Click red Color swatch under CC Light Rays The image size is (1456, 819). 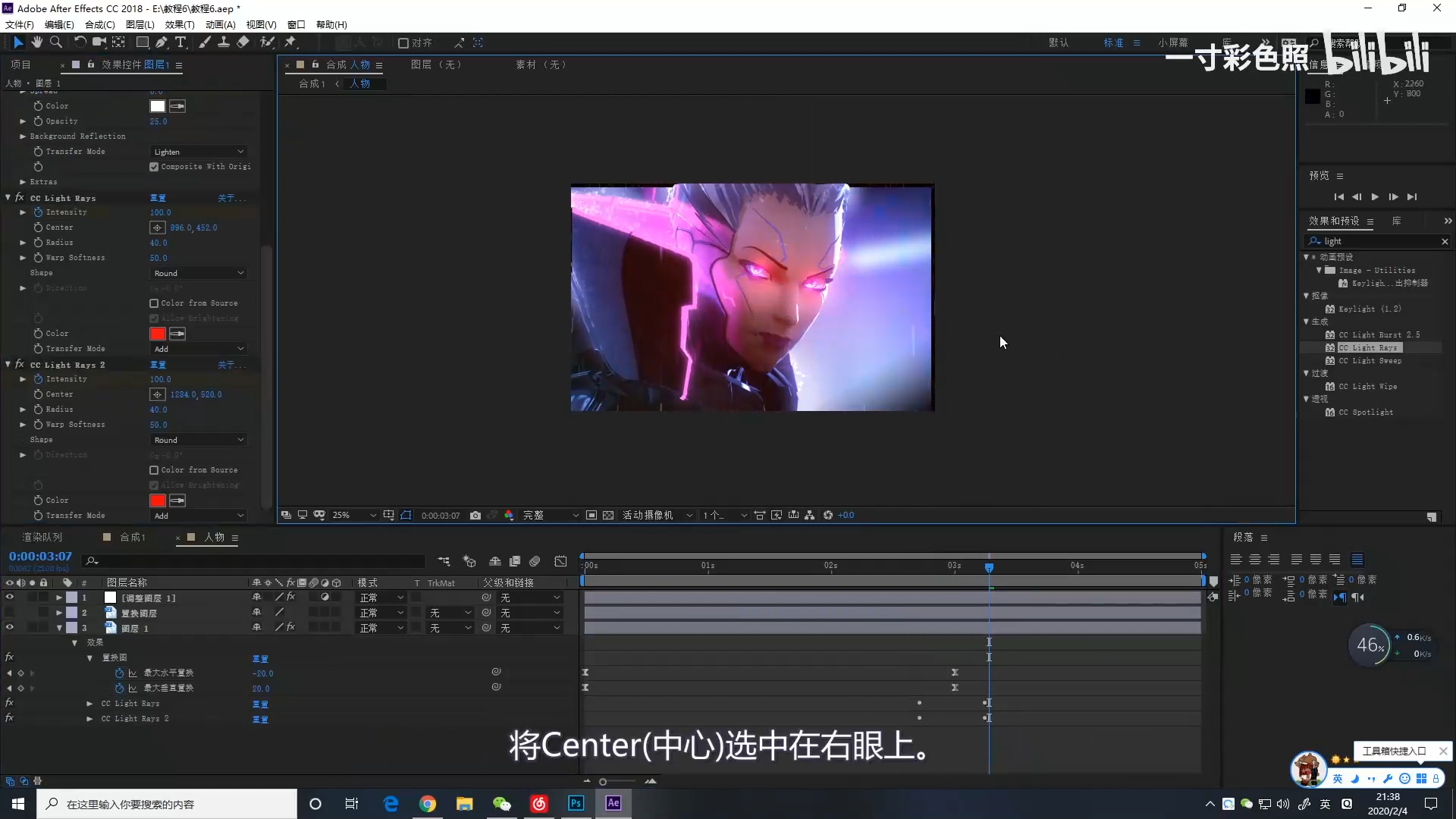pos(157,334)
